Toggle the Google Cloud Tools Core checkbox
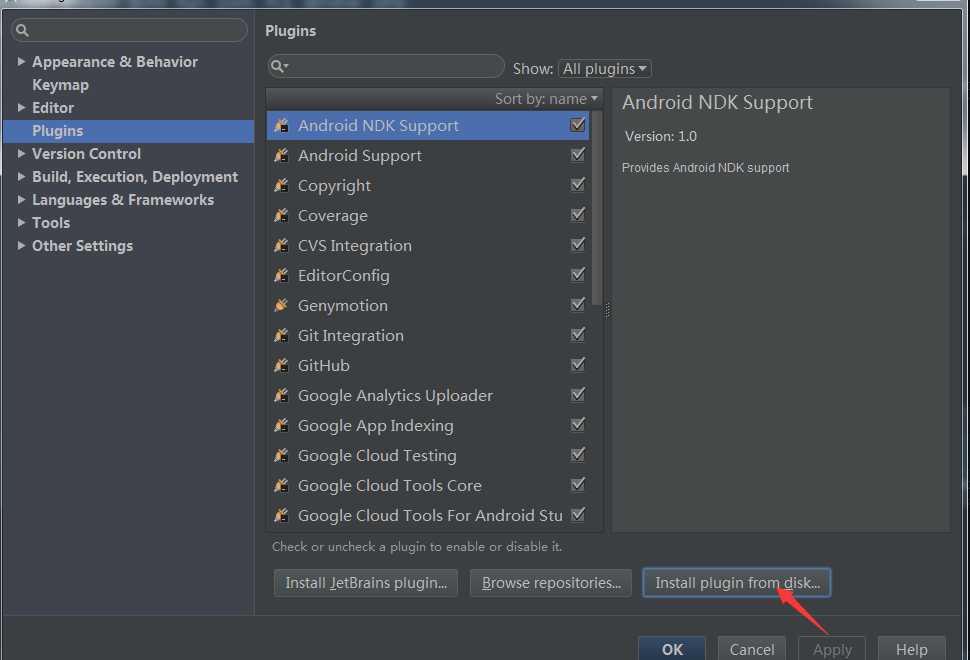 (x=578, y=485)
